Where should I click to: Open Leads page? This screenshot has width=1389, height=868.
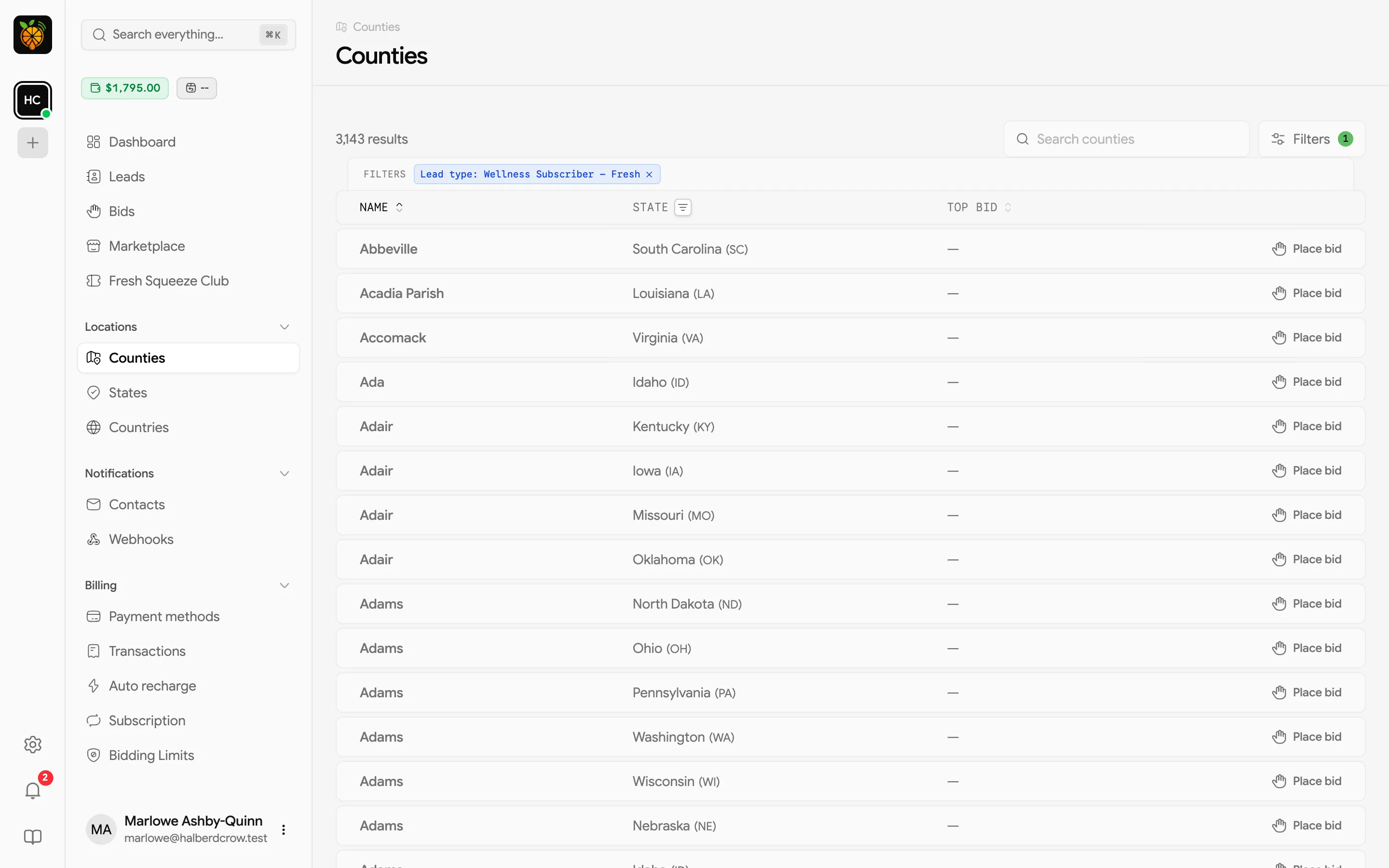pos(188,176)
